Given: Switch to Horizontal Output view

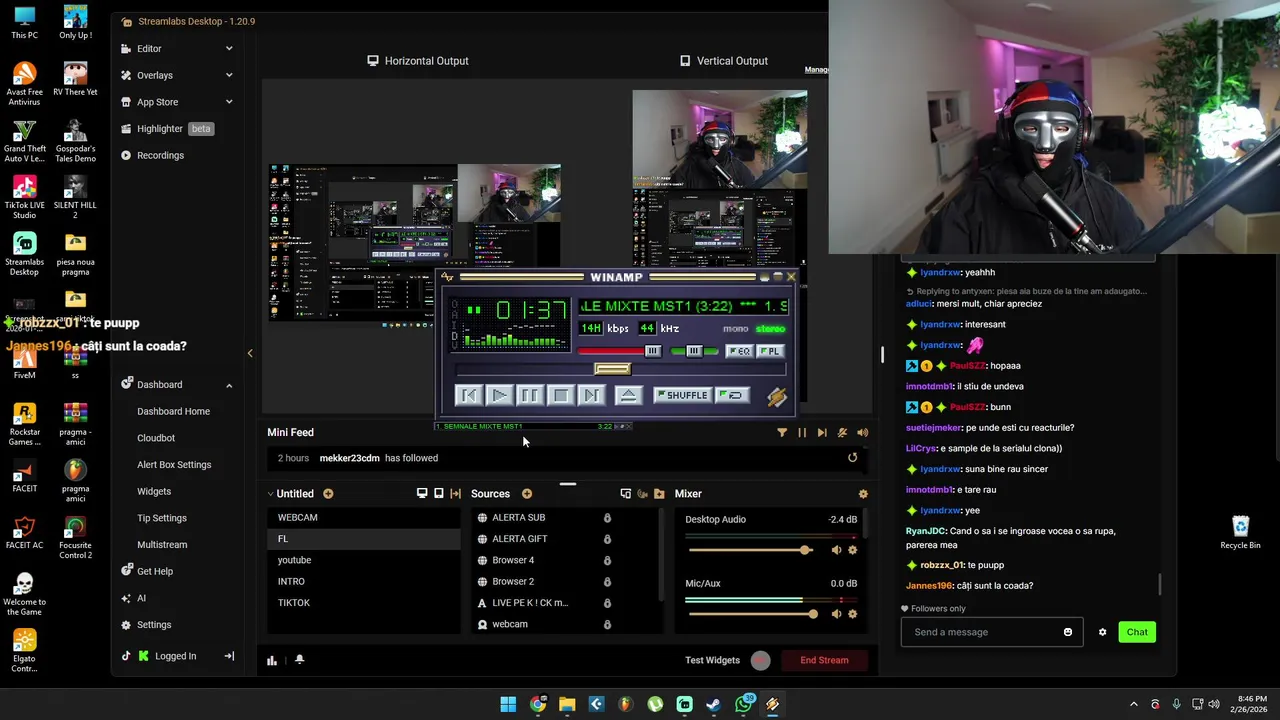Looking at the screenshot, I should (x=417, y=61).
